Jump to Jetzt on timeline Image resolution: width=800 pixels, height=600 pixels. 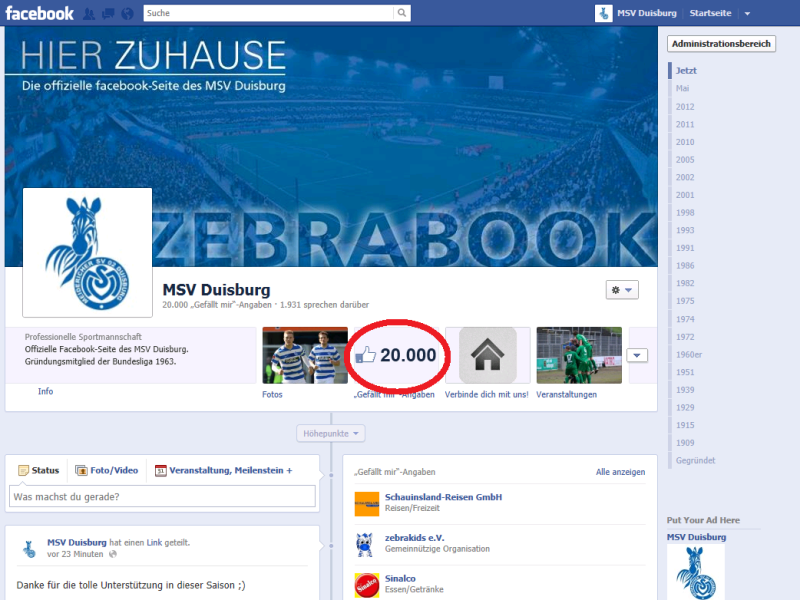(x=686, y=71)
